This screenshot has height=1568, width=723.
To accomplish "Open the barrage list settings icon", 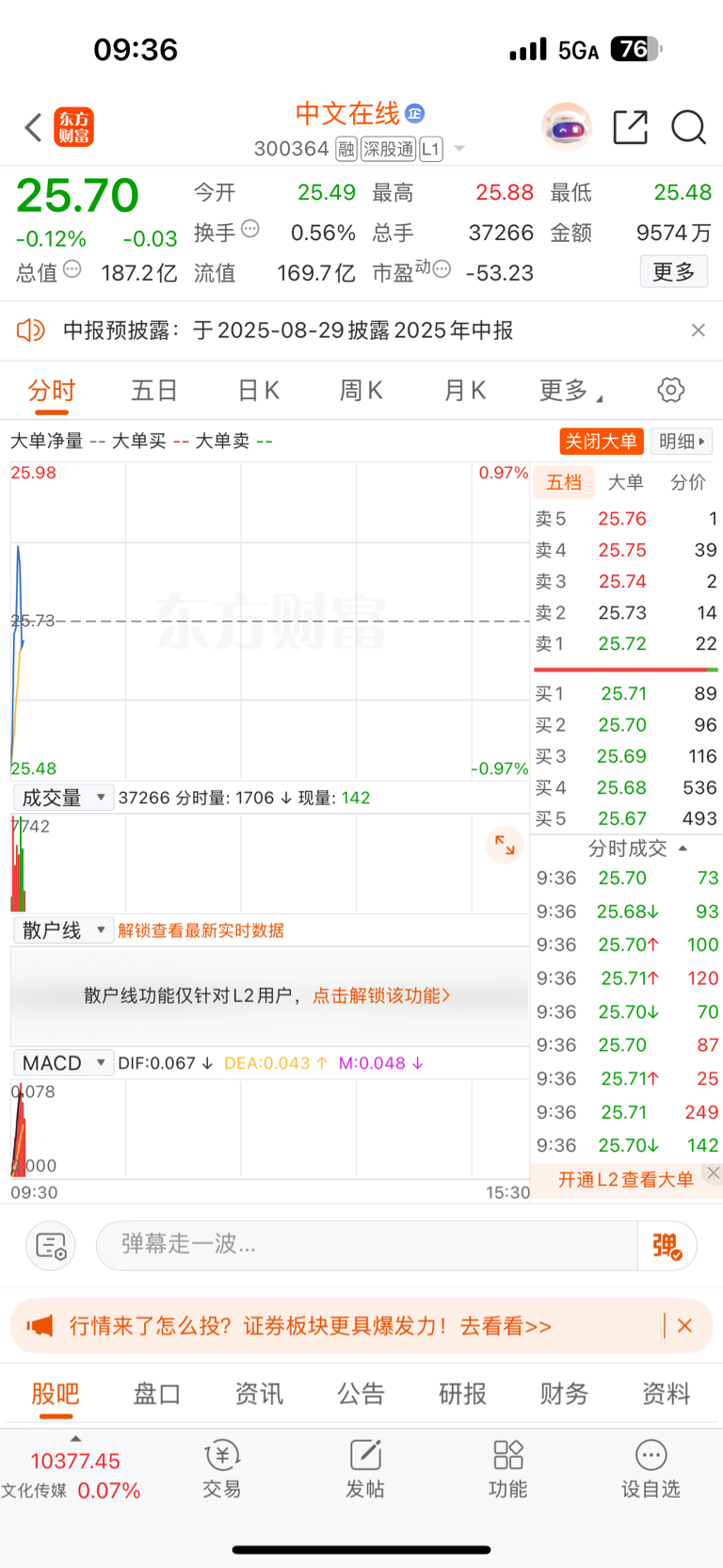I will (x=51, y=1246).
